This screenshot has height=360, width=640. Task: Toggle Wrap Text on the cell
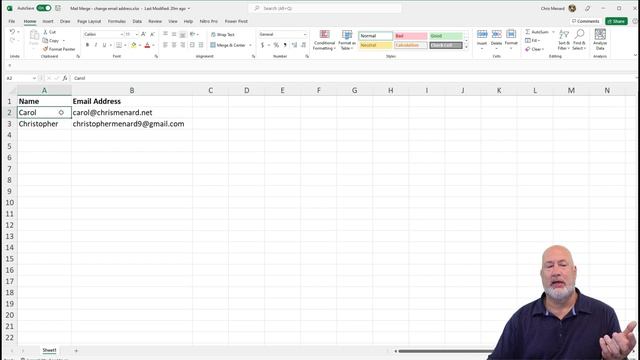click(x=223, y=35)
